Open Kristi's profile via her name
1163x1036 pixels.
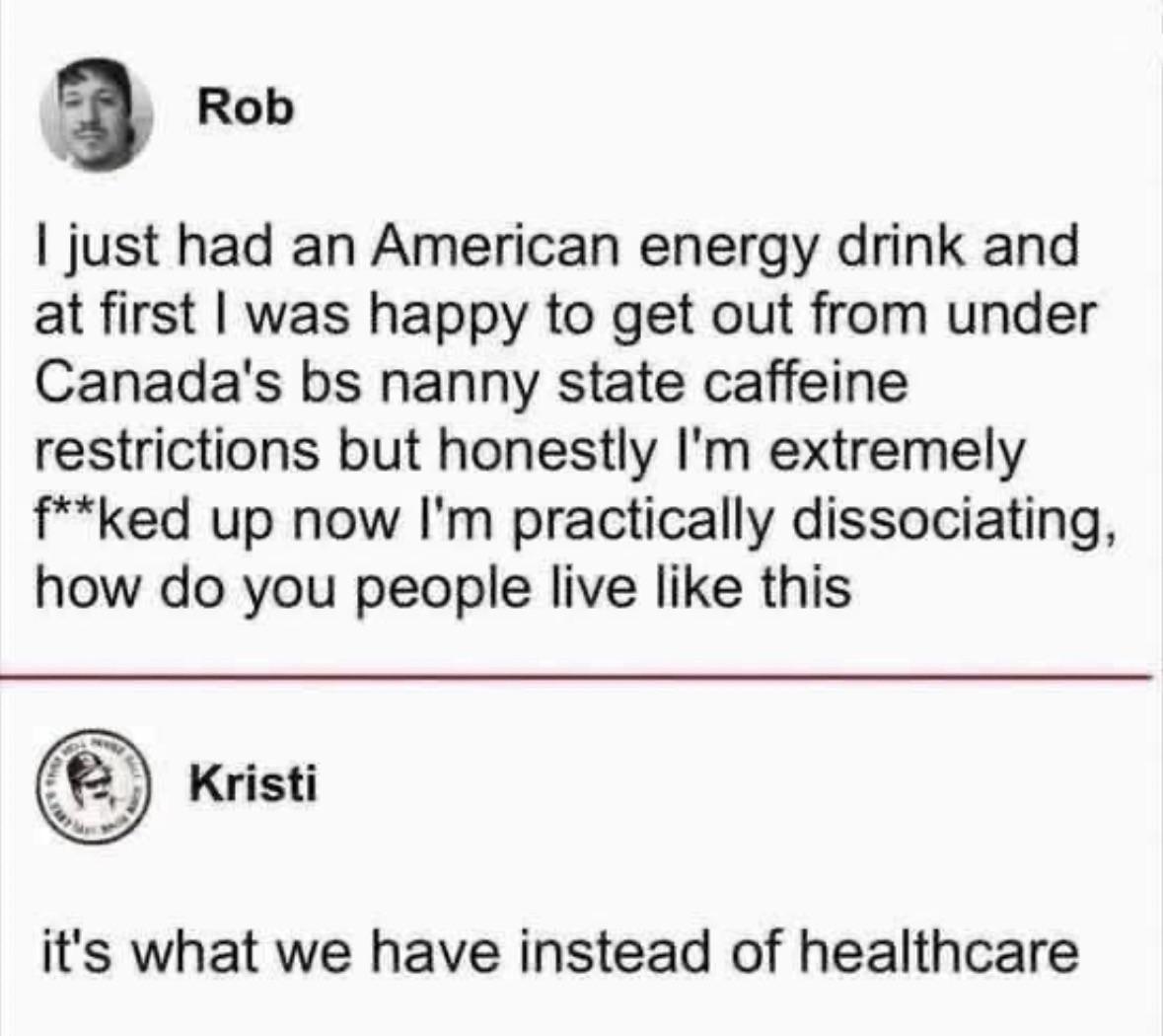click(254, 782)
